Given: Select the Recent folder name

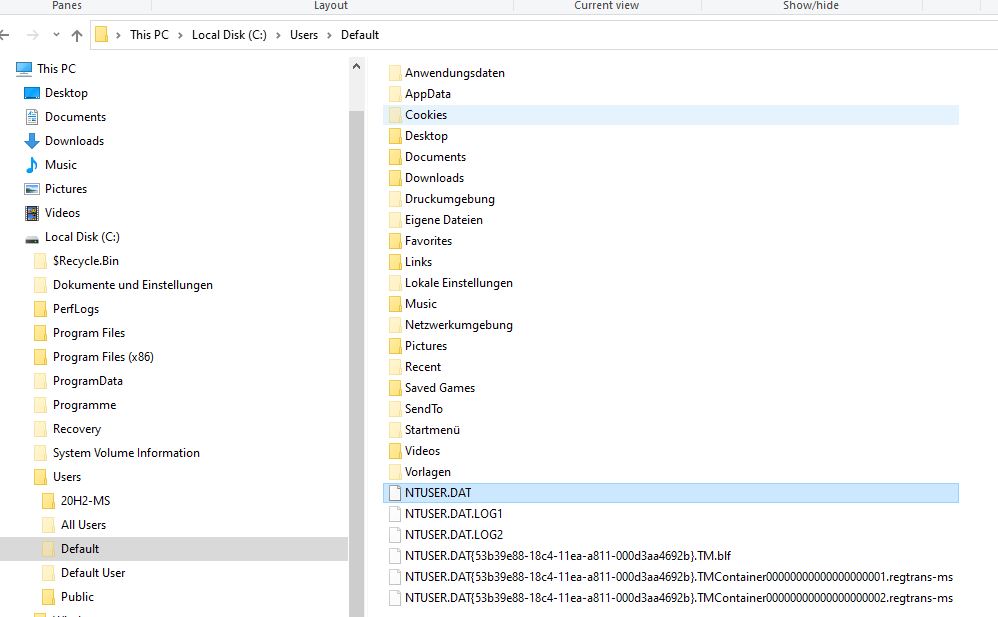Looking at the screenshot, I should click(x=423, y=367).
